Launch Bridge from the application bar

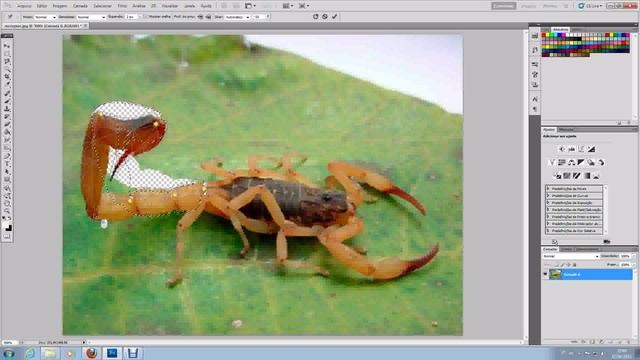point(224,6)
